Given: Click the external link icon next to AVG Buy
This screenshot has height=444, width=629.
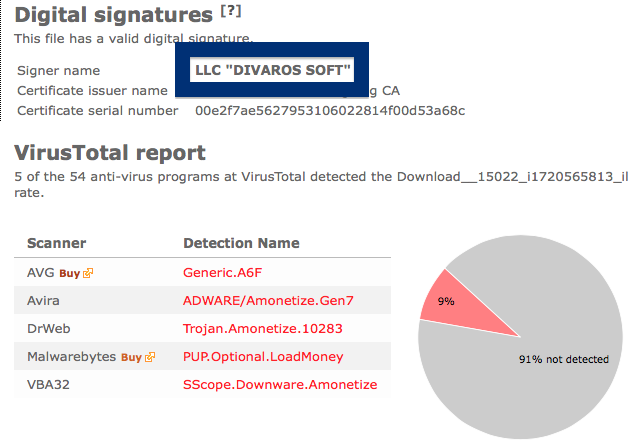Looking at the screenshot, I should click(x=88, y=273).
